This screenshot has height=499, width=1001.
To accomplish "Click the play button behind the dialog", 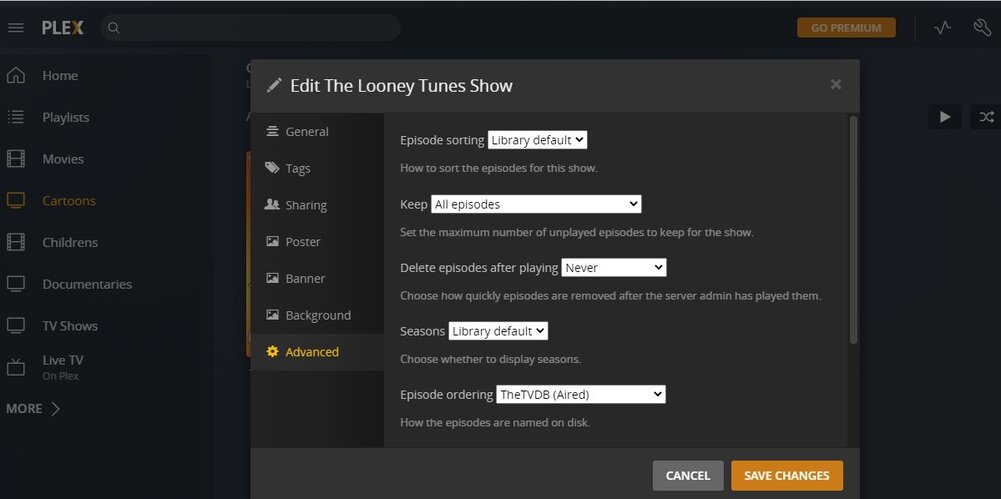I will [945, 117].
